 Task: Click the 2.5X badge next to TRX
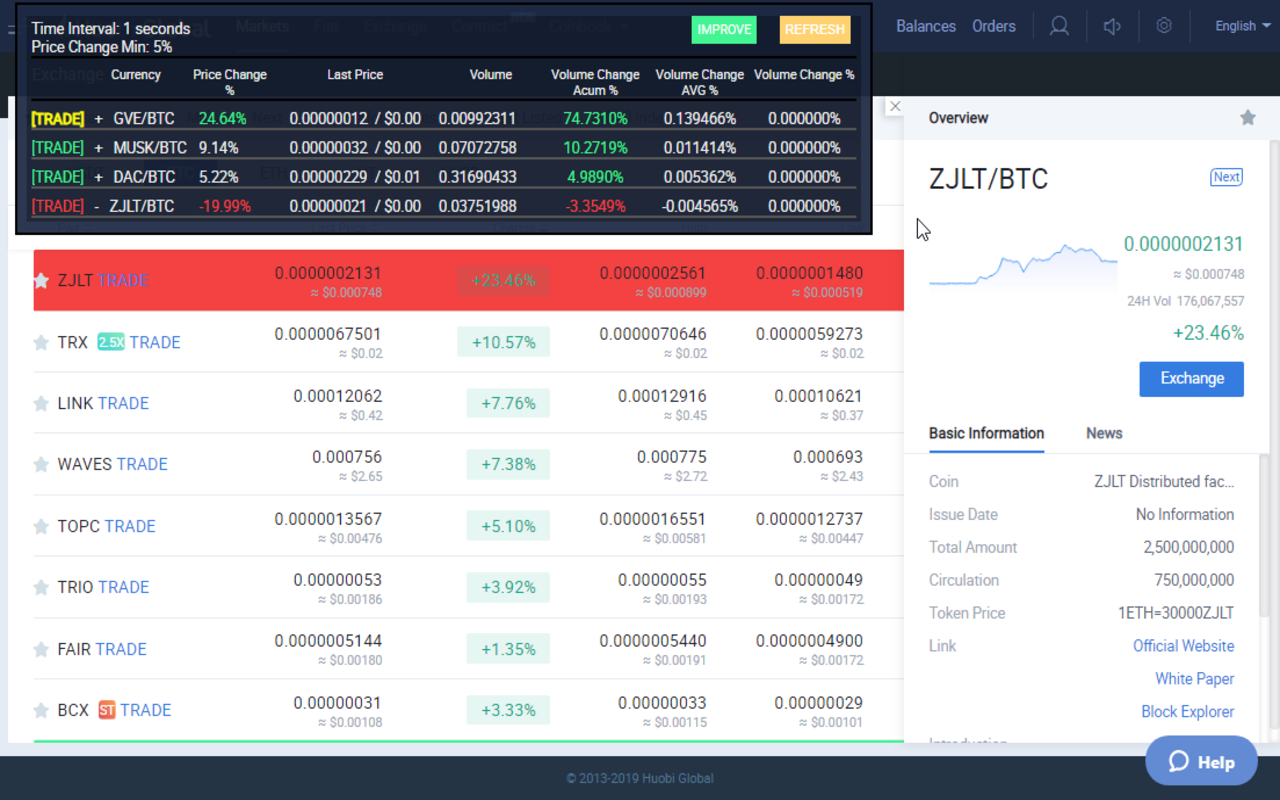[x=111, y=342]
